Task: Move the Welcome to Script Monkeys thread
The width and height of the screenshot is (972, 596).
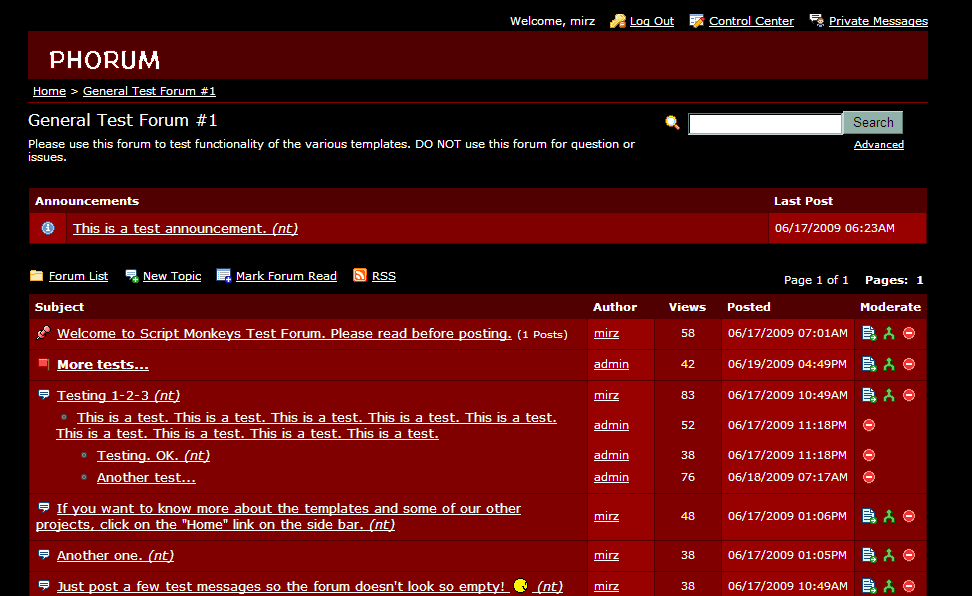Action: [869, 333]
